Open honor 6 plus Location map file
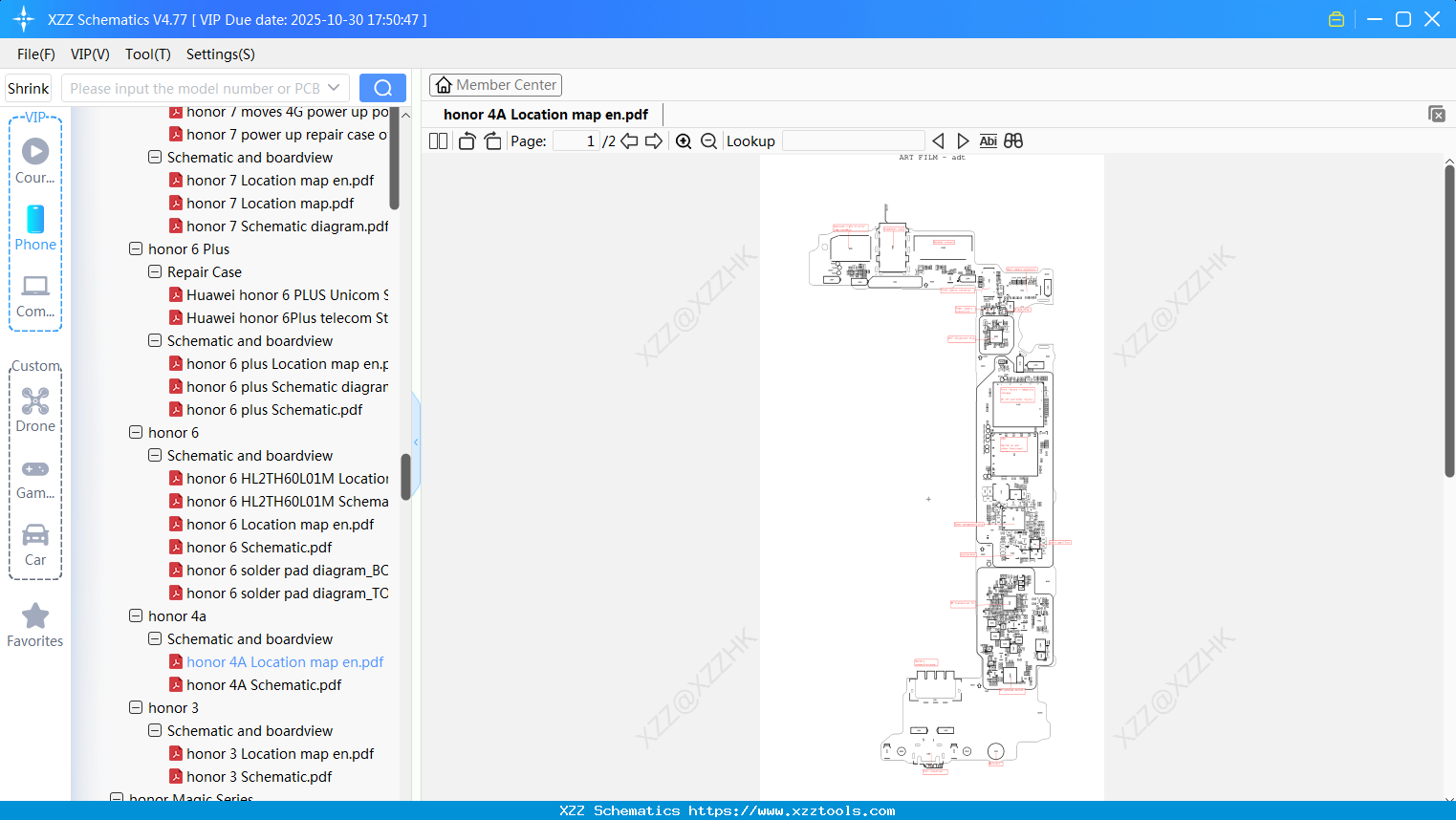The height and width of the screenshot is (820, 1456). [287, 364]
